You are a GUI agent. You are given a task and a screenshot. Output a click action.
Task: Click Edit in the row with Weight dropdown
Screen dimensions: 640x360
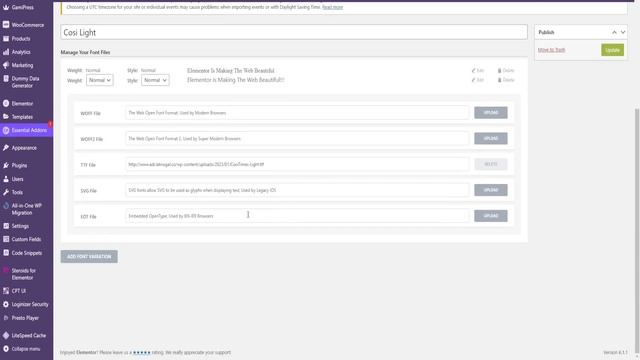pos(478,80)
